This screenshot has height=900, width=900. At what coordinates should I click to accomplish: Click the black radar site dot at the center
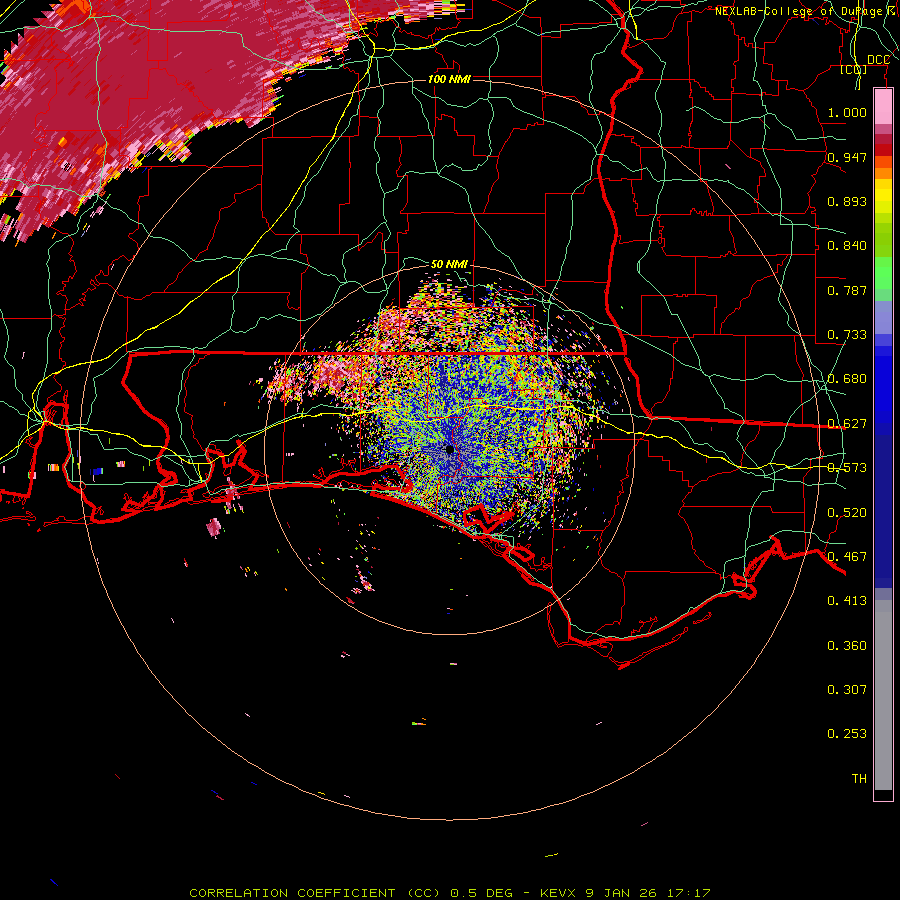(449, 449)
